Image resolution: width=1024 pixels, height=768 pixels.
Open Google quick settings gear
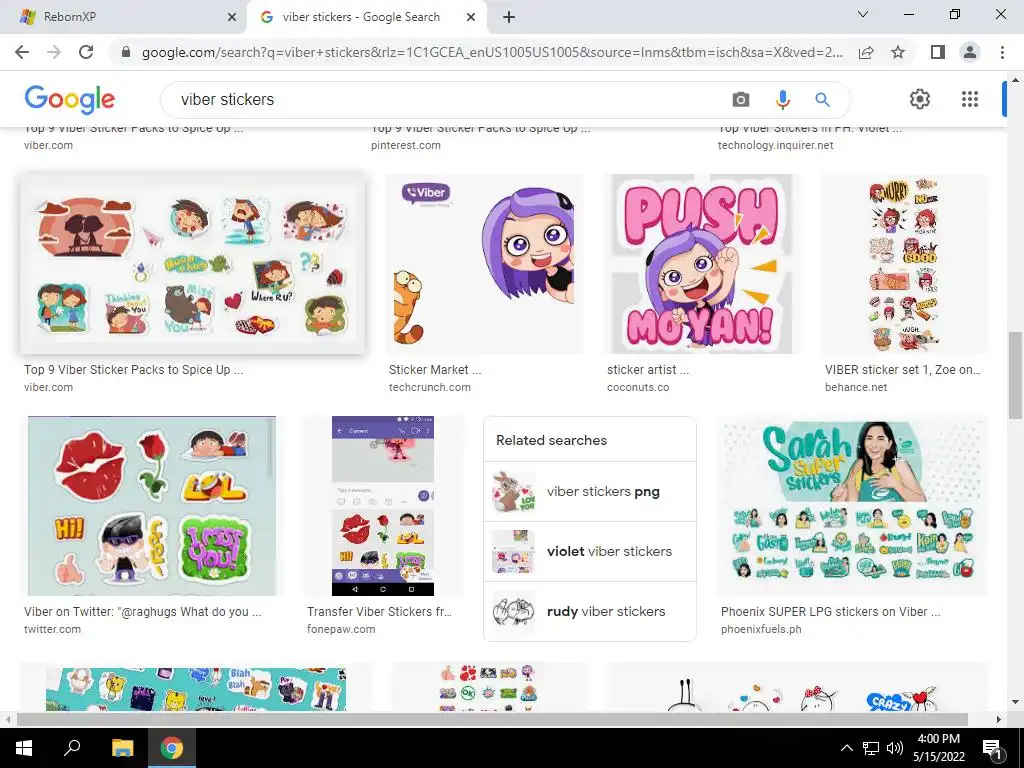click(920, 99)
